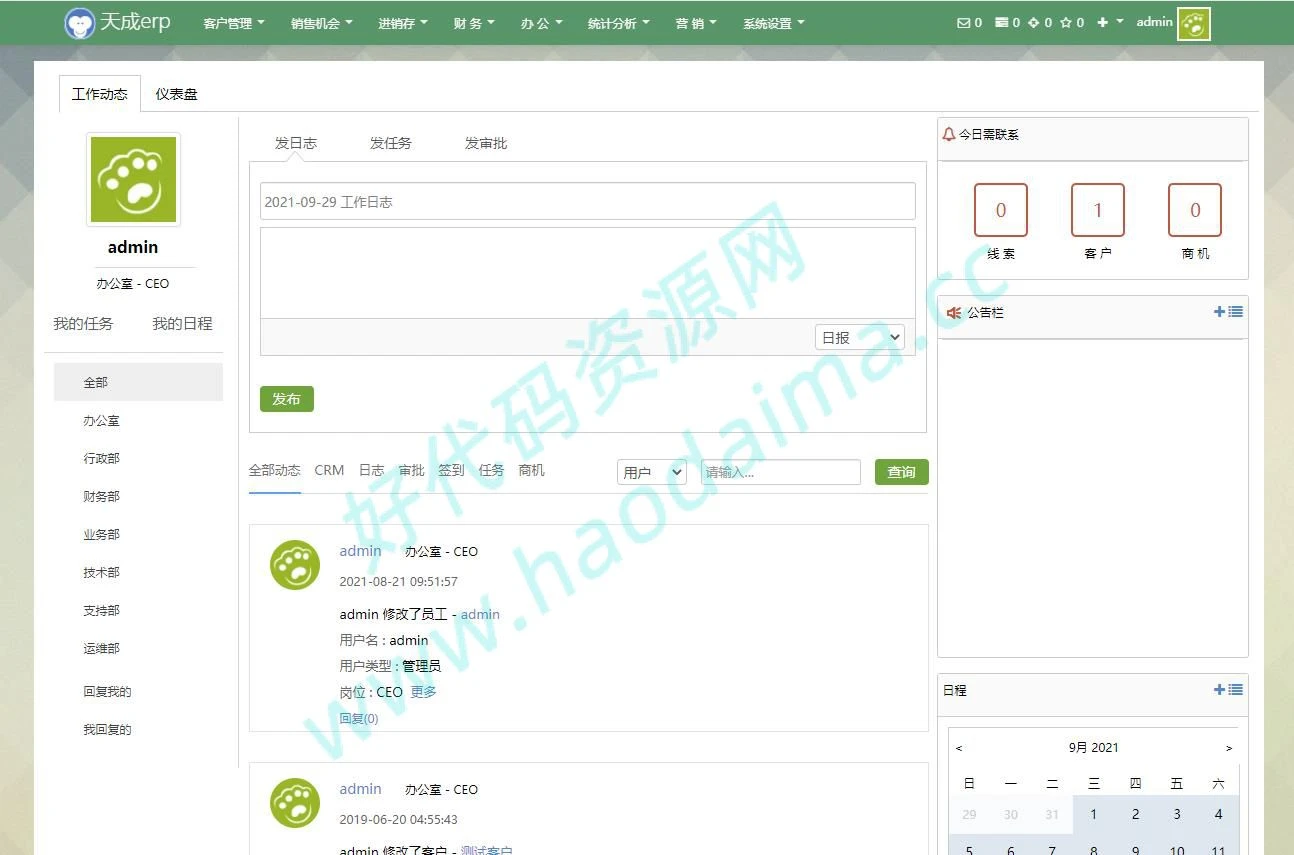Open the 日程 list icon
This screenshot has width=1294, height=855.
click(x=1236, y=690)
